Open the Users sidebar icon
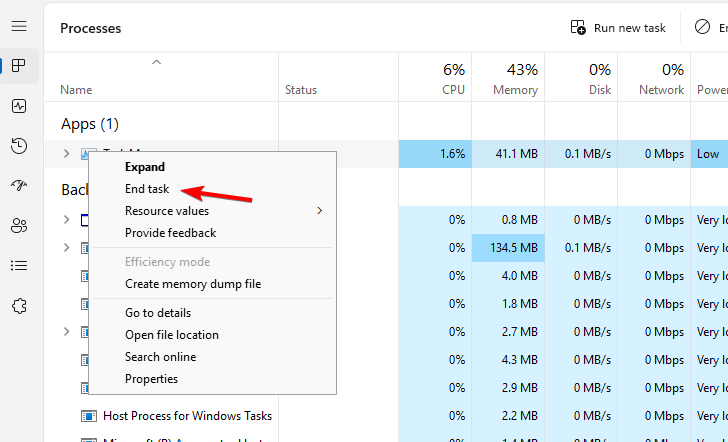The image size is (728, 442). tap(19, 226)
